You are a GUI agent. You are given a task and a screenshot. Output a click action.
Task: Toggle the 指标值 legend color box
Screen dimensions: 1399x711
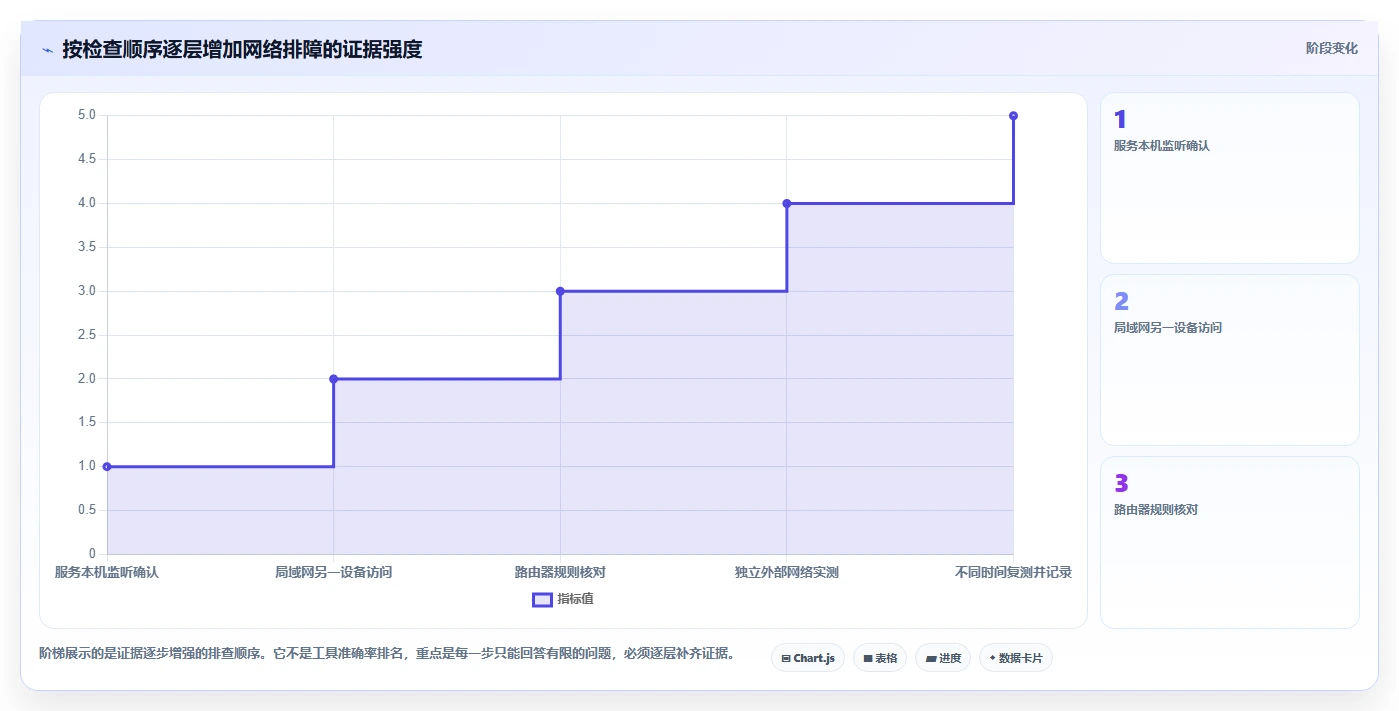pos(542,599)
